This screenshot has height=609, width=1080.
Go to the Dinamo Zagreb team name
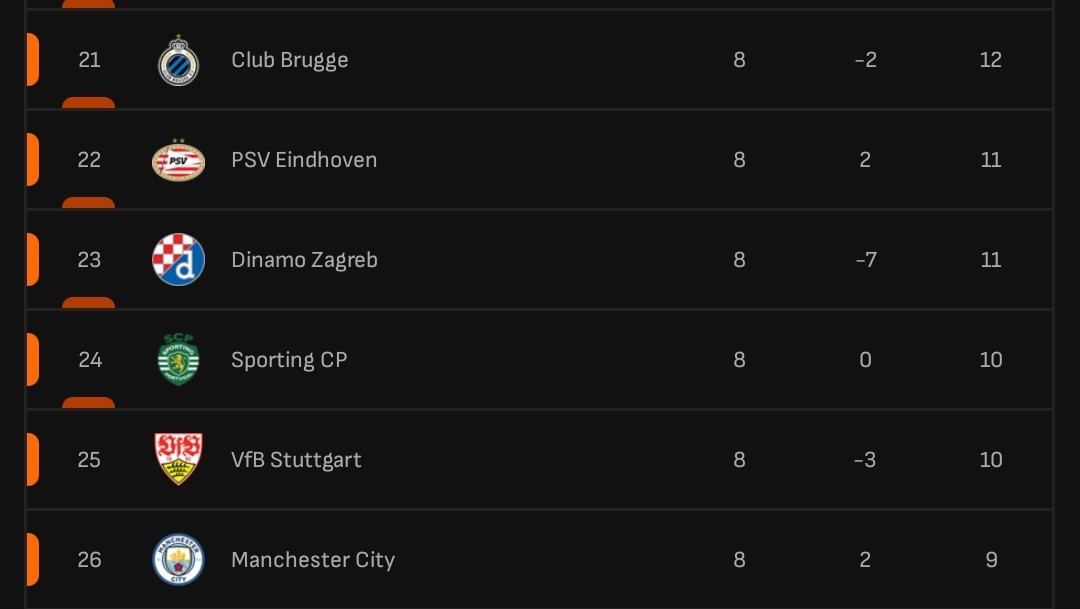tap(304, 260)
